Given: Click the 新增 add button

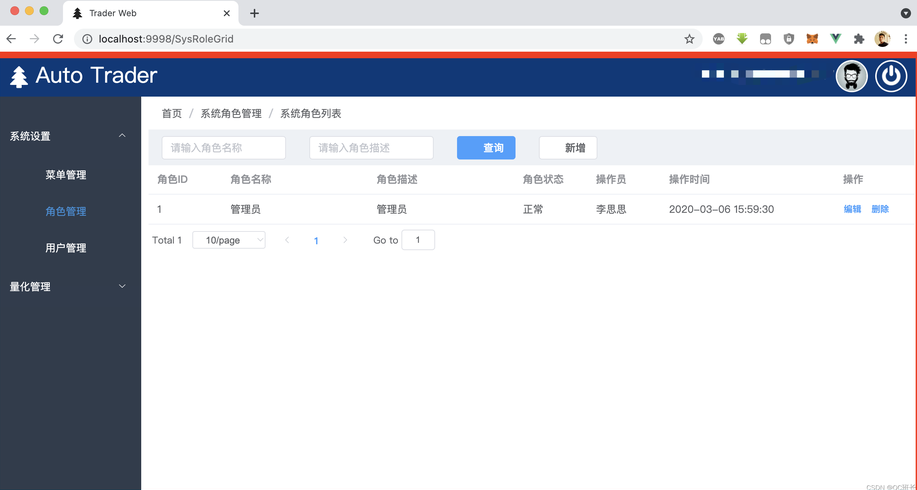Looking at the screenshot, I should point(568,148).
